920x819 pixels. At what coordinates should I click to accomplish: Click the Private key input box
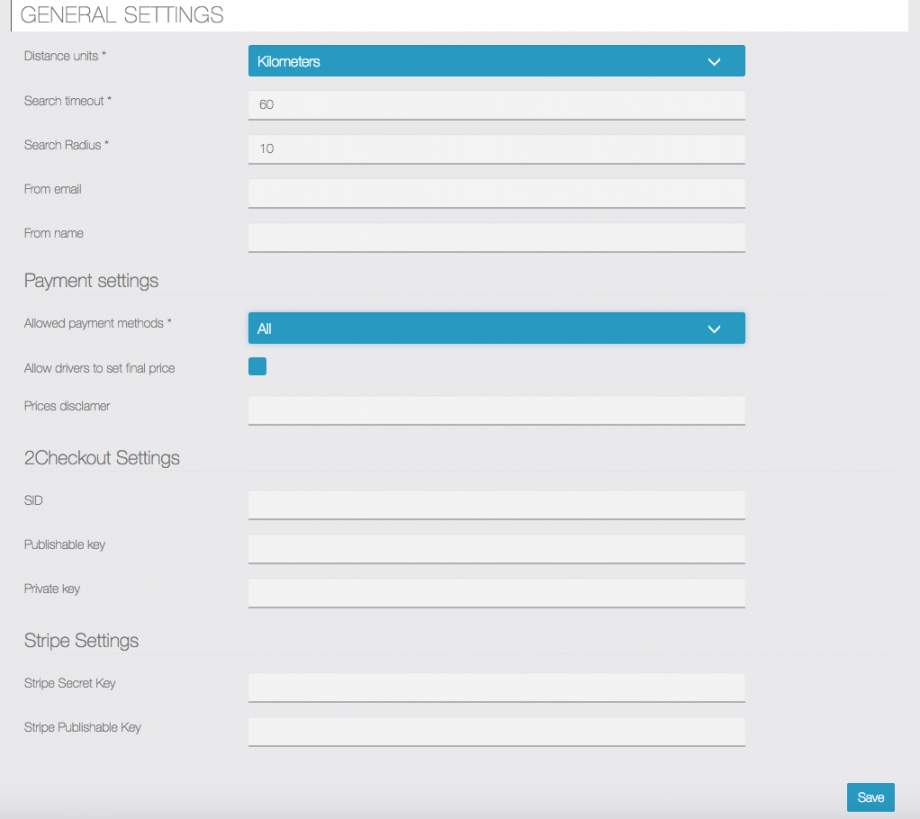click(496, 592)
